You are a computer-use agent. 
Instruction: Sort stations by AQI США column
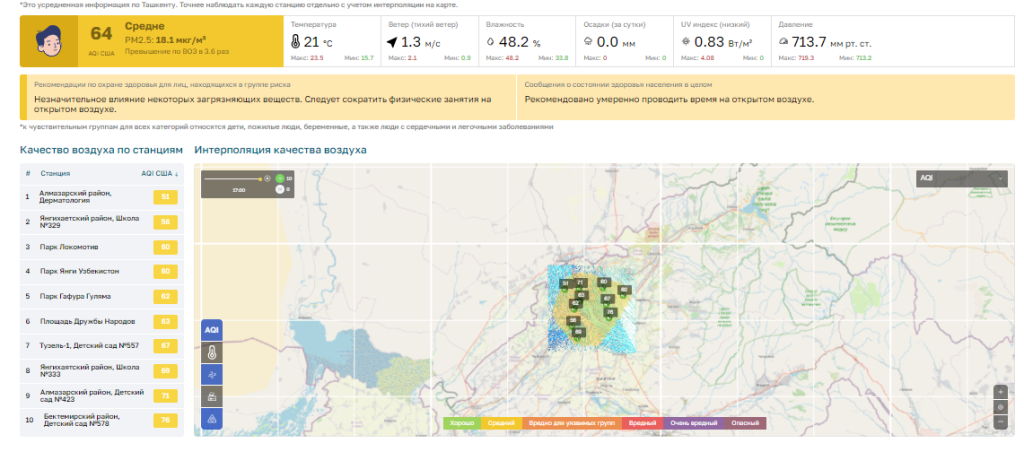coord(161,173)
